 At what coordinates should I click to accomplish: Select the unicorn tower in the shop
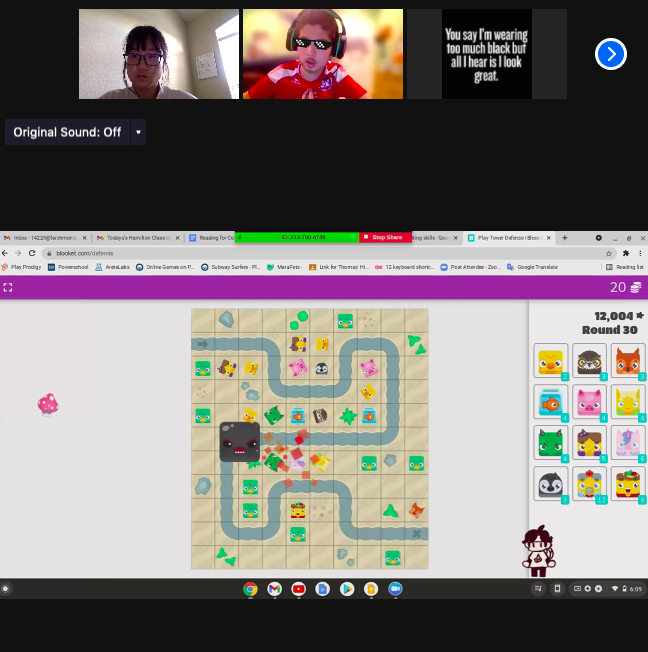click(628, 442)
